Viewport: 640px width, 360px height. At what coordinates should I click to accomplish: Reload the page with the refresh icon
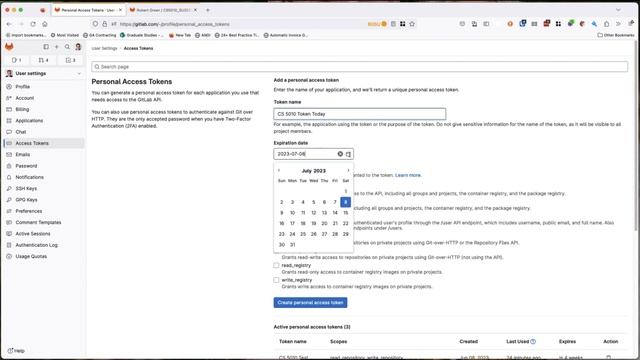coord(33,24)
